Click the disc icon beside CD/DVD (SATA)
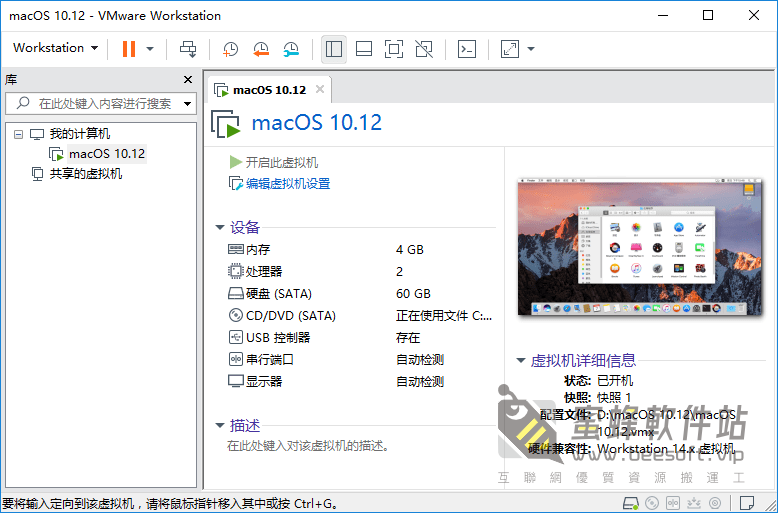The image size is (778, 513). tap(235, 315)
